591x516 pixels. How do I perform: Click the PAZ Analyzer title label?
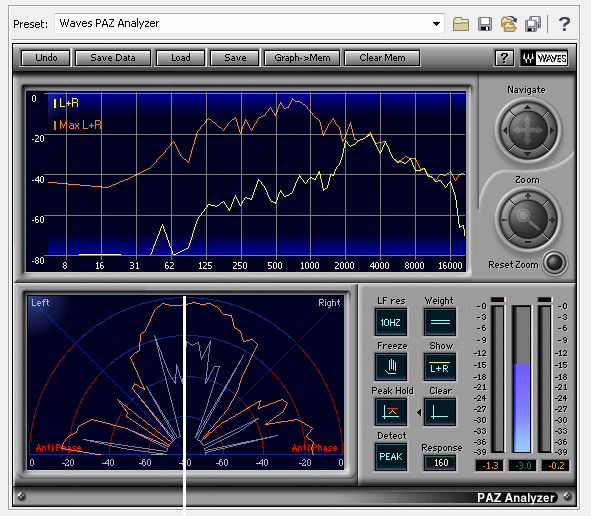[516, 498]
